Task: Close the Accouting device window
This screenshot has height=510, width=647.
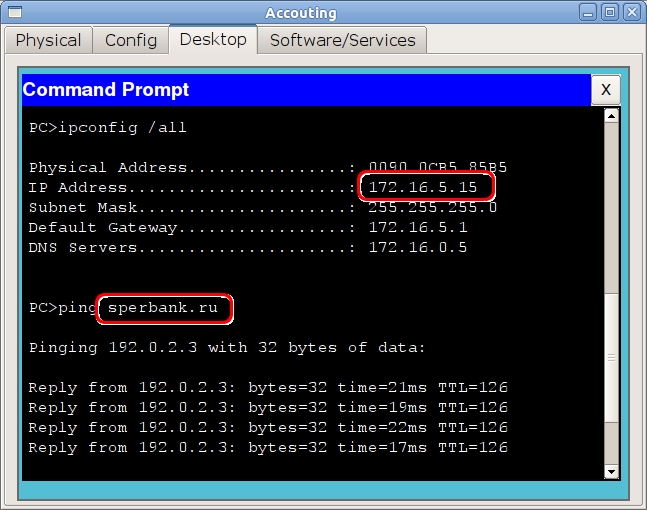Action: tap(634, 12)
